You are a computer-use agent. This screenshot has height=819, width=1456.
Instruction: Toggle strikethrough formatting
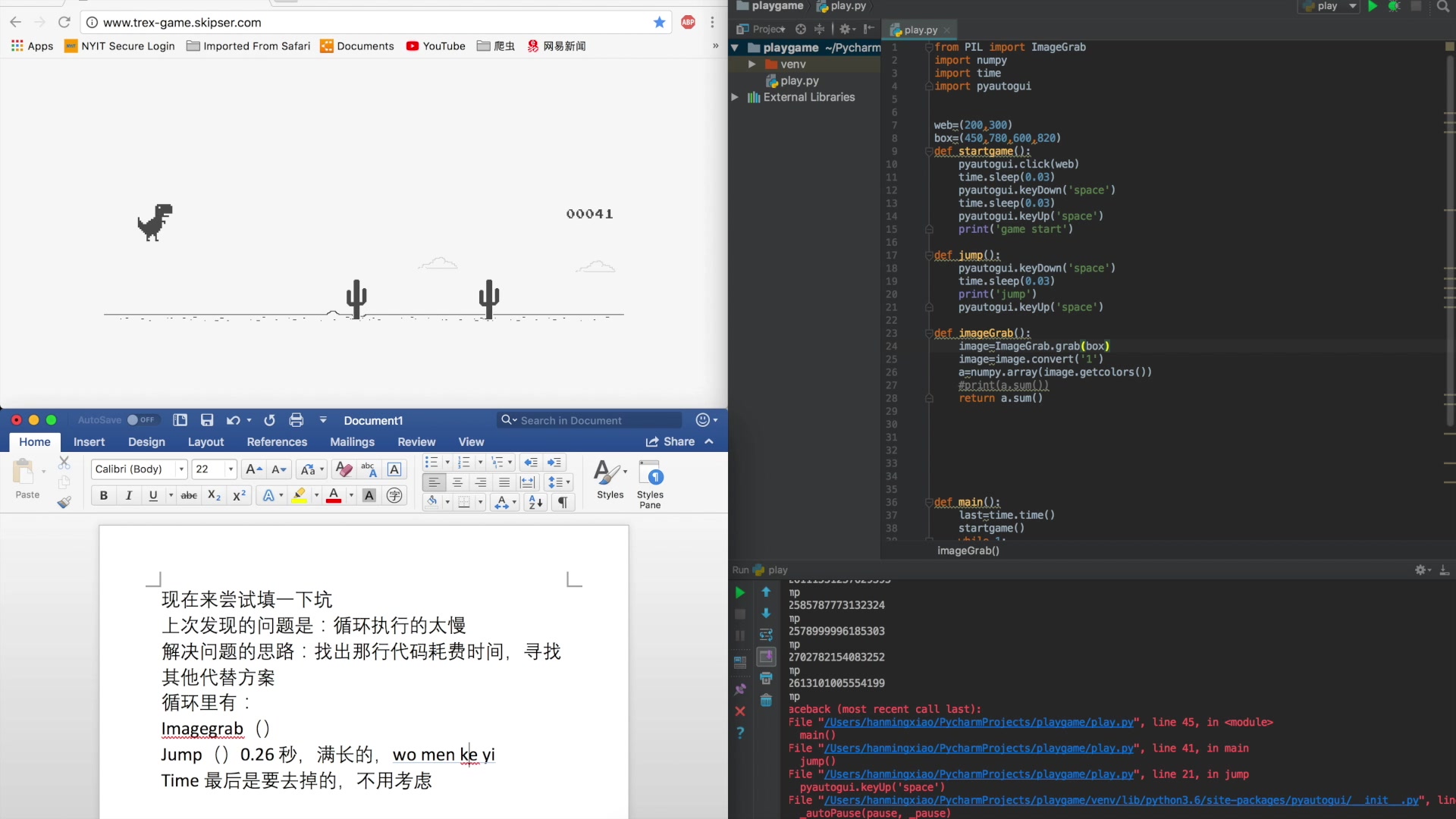189,495
